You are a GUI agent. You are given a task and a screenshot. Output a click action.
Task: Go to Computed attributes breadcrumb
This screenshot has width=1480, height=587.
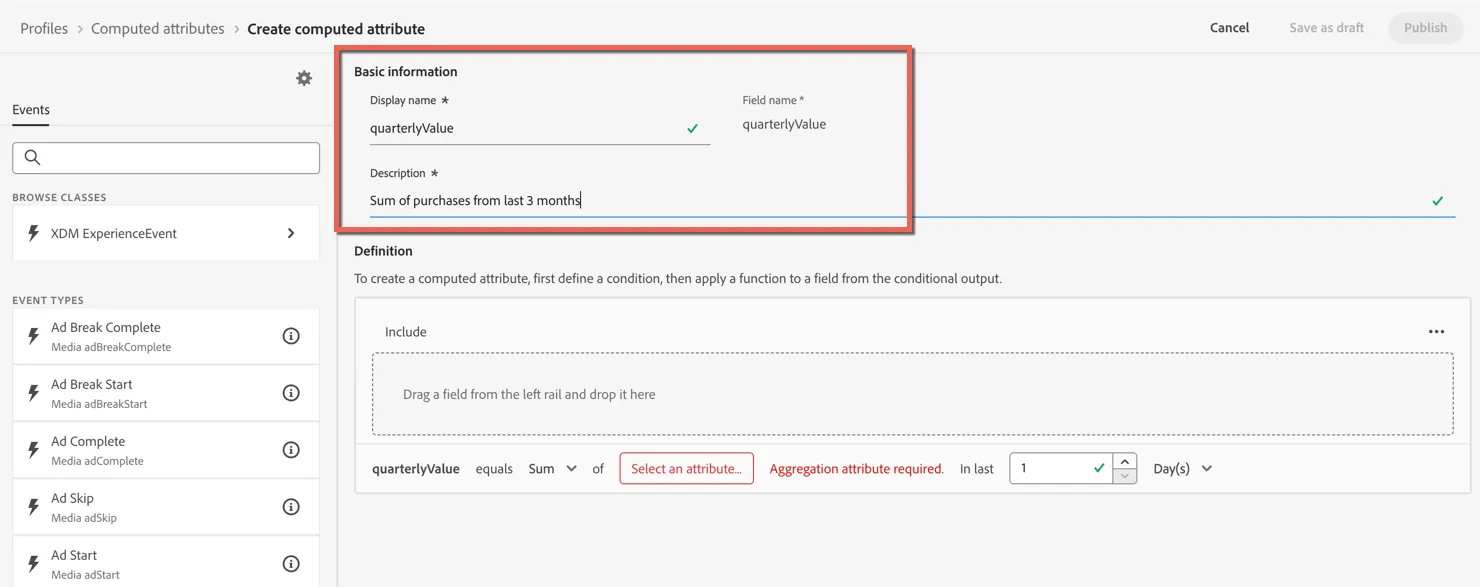(x=158, y=28)
